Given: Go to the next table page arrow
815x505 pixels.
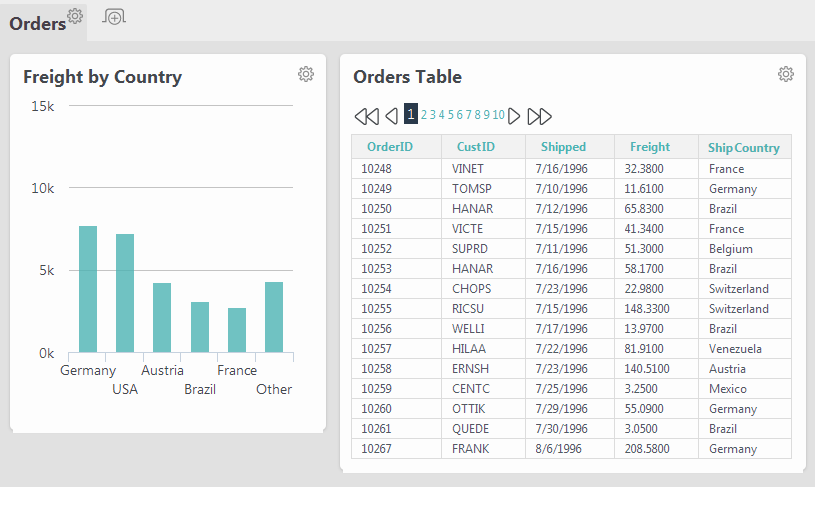Looking at the screenshot, I should [x=514, y=116].
